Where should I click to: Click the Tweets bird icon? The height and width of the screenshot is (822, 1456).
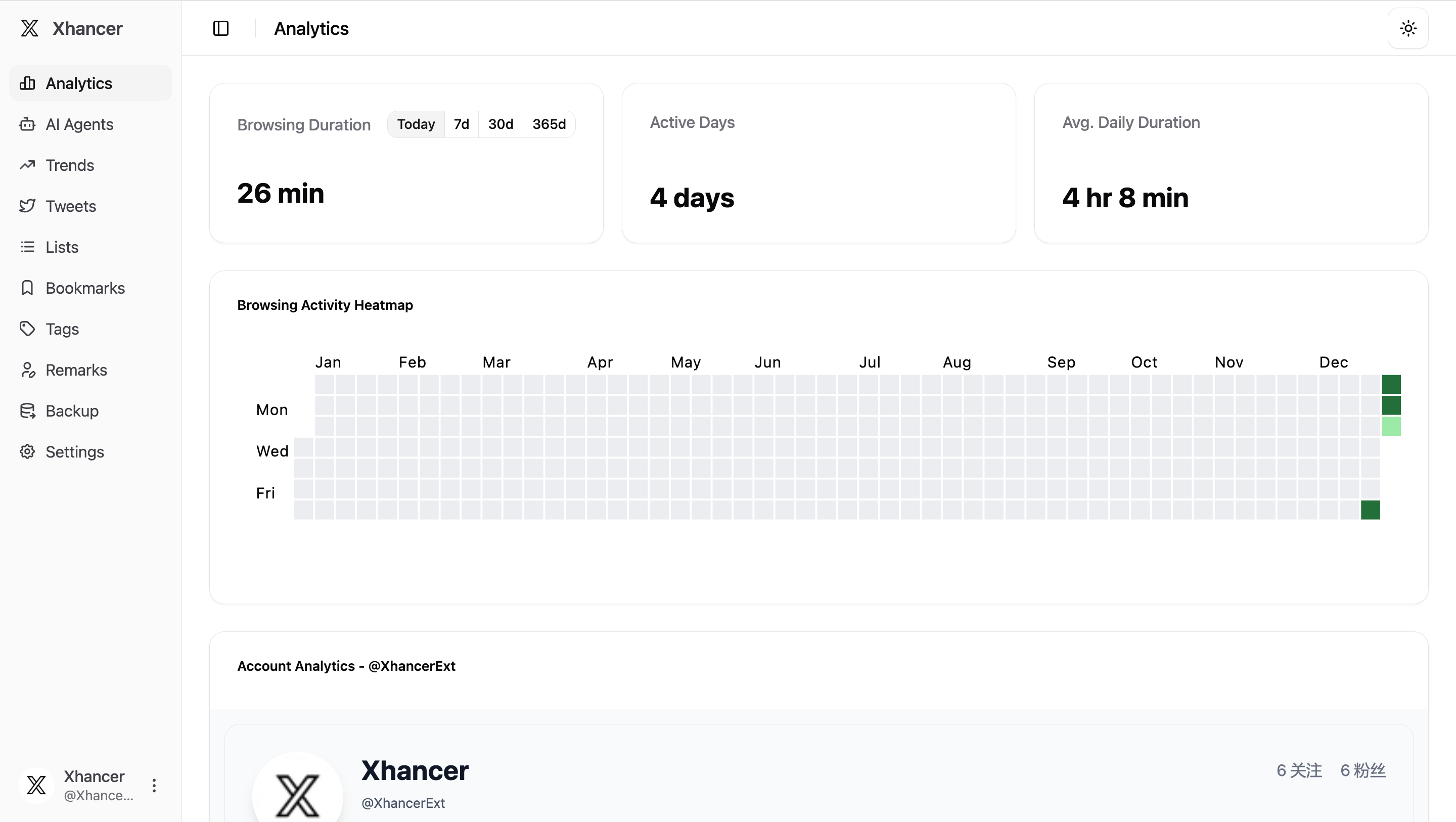pos(27,206)
